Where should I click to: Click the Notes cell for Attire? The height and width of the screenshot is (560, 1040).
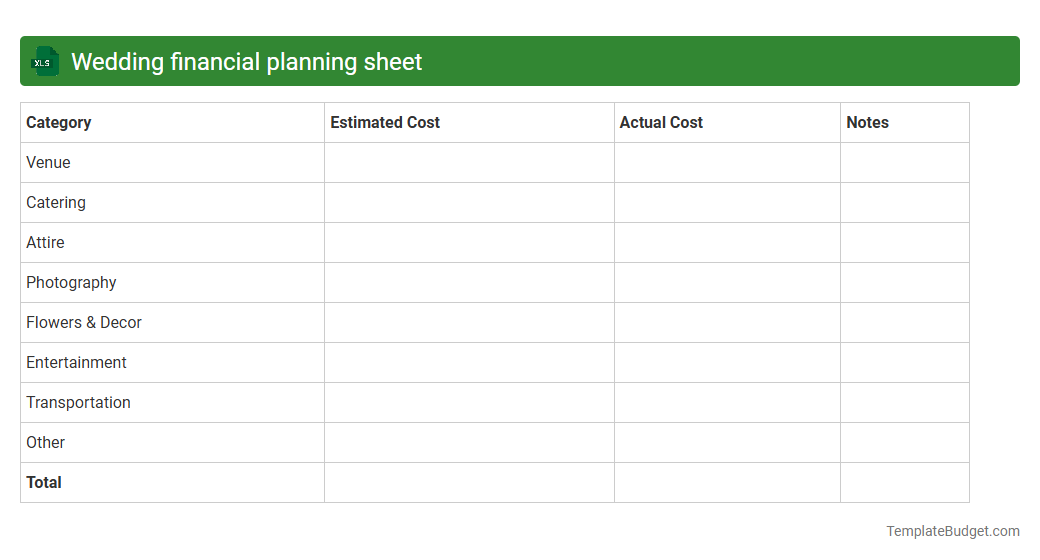[x=905, y=243]
